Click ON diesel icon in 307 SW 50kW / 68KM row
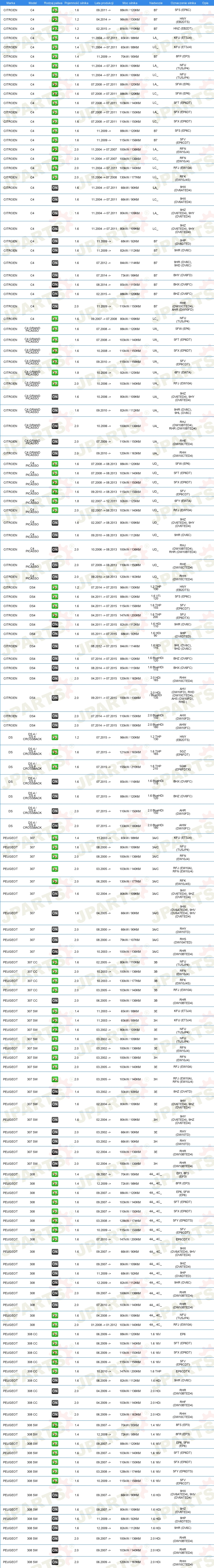The height and width of the screenshot is (1568, 214). tap(55, 1092)
